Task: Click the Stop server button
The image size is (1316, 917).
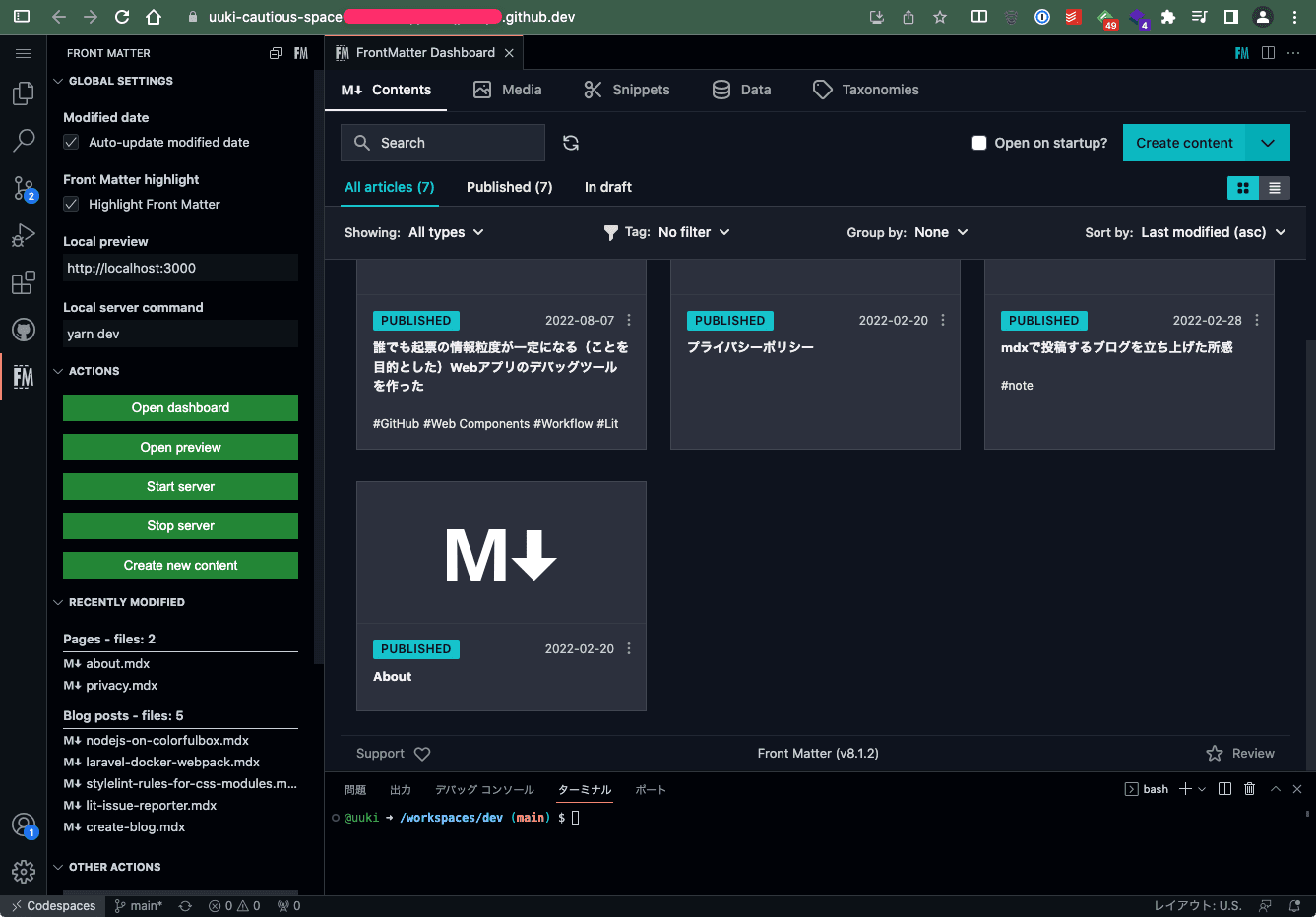Action: [x=180, y=525]
